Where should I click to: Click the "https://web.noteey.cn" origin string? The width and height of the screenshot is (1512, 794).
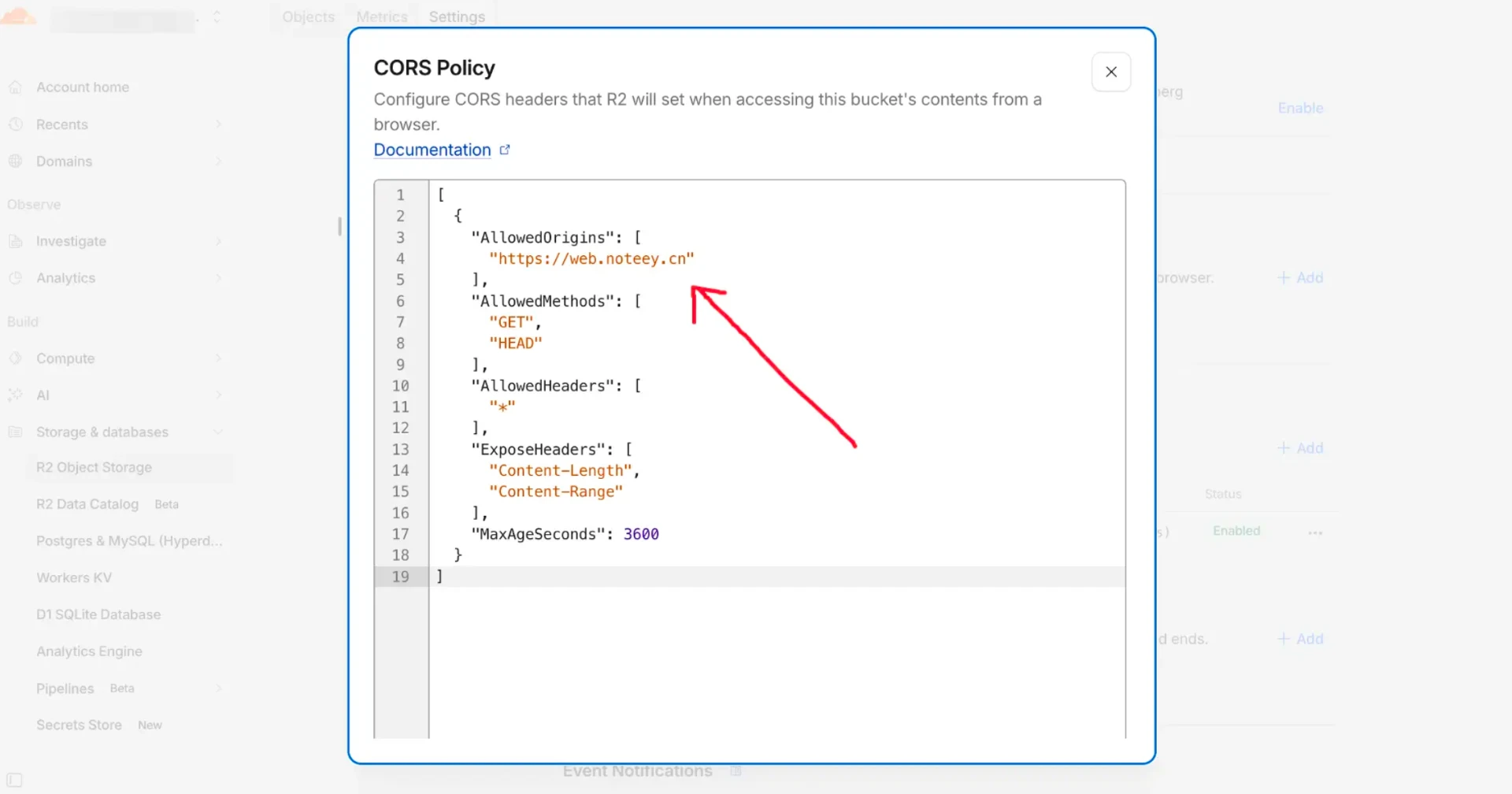[591, 258]
